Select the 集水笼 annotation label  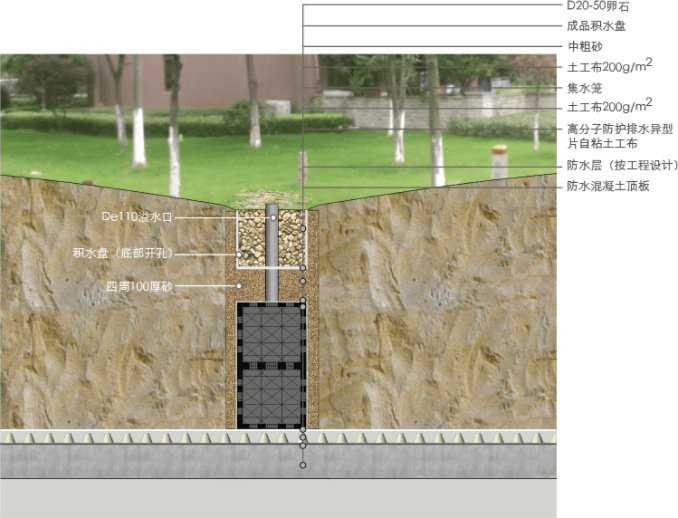(x=585, y=89)
